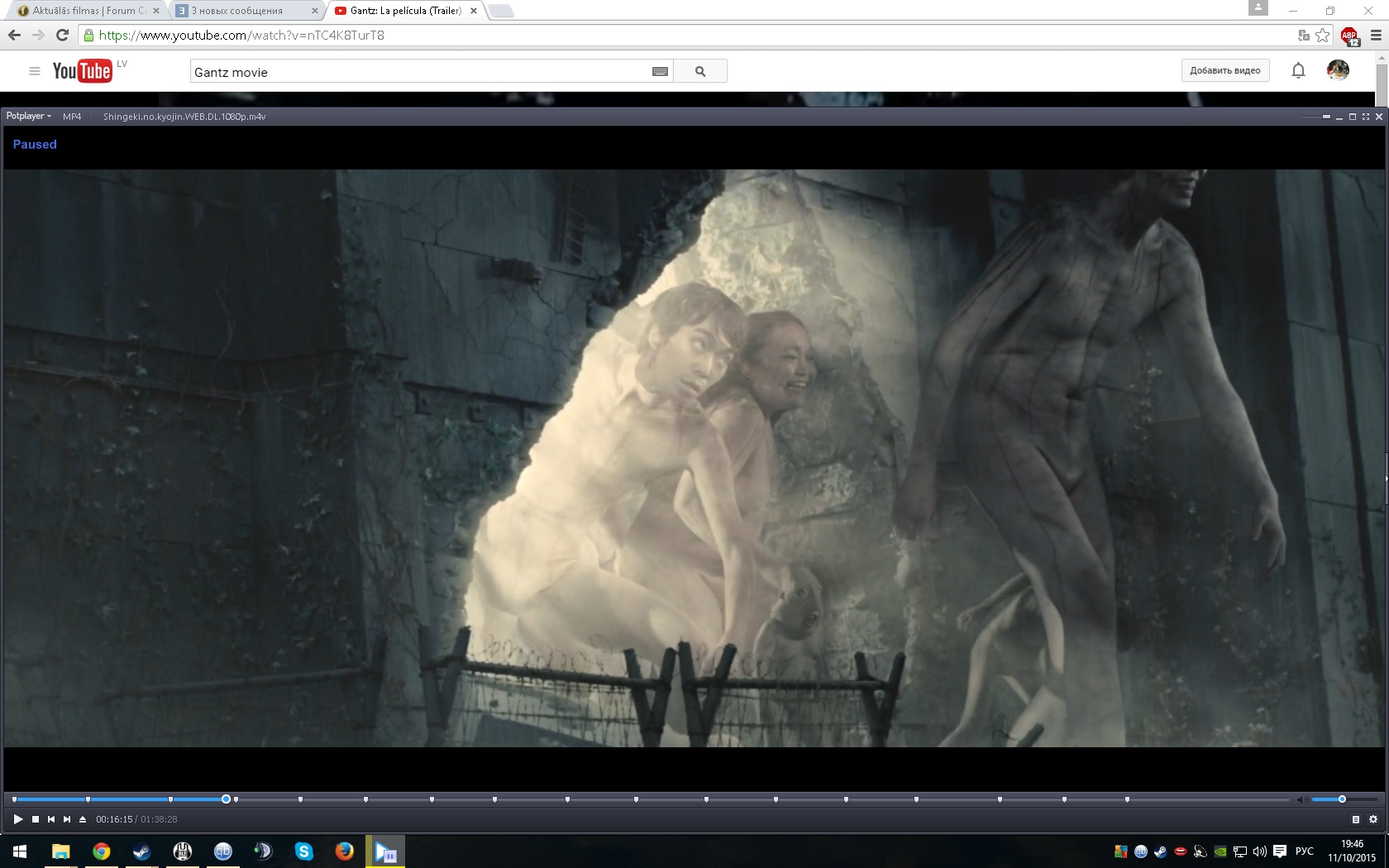Click the PotPlayer seek bar position knob
Viewport: 1389px width, 868px height.
point(226,799)
